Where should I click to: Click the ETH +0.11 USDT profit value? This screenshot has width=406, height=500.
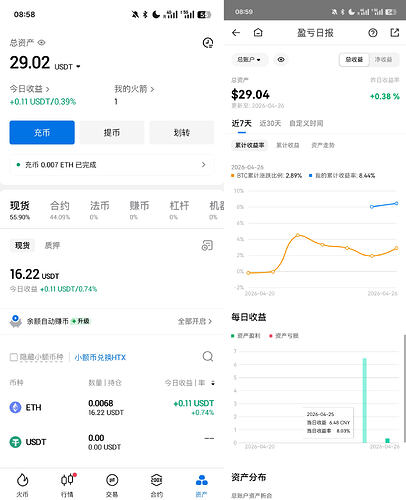[194, 403]
